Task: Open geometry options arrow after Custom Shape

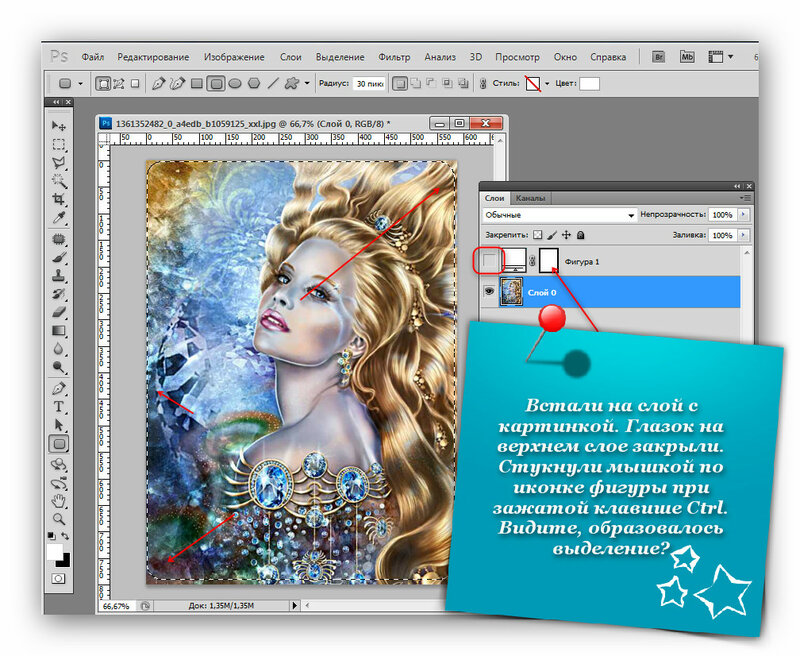Action: [x=307, y=83]
